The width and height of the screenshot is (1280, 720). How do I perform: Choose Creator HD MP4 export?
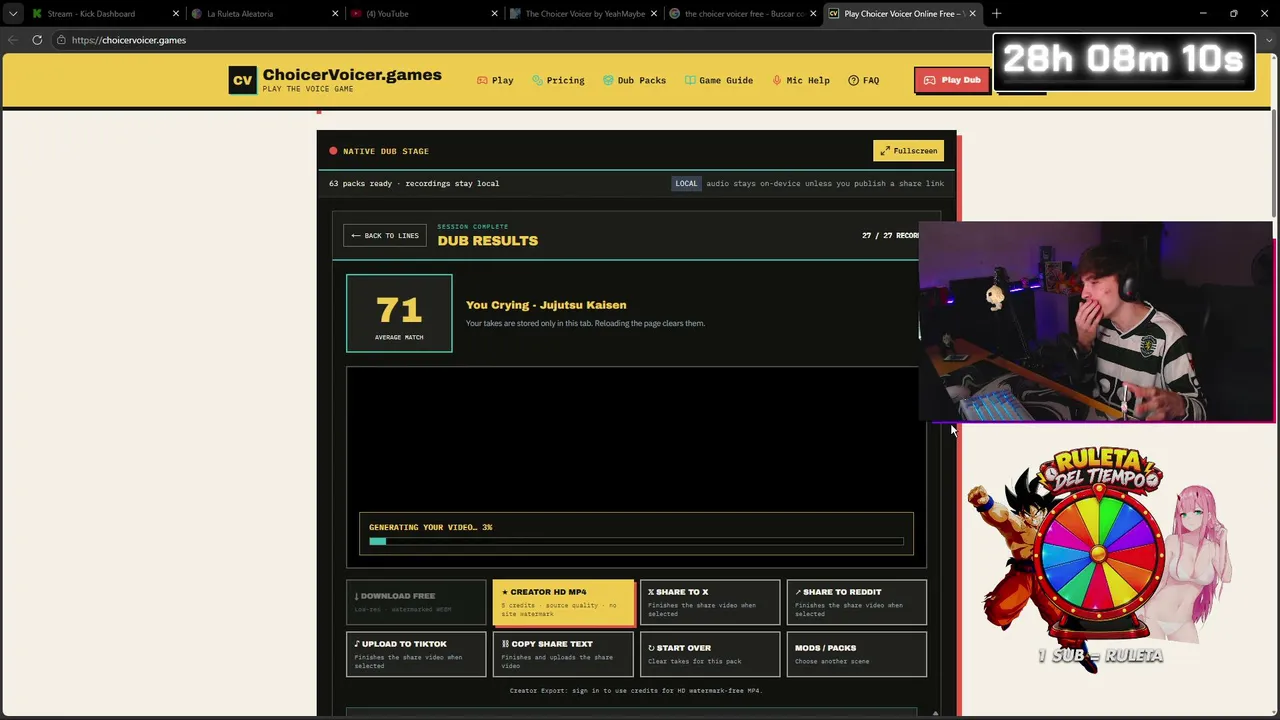click(563, 602)
